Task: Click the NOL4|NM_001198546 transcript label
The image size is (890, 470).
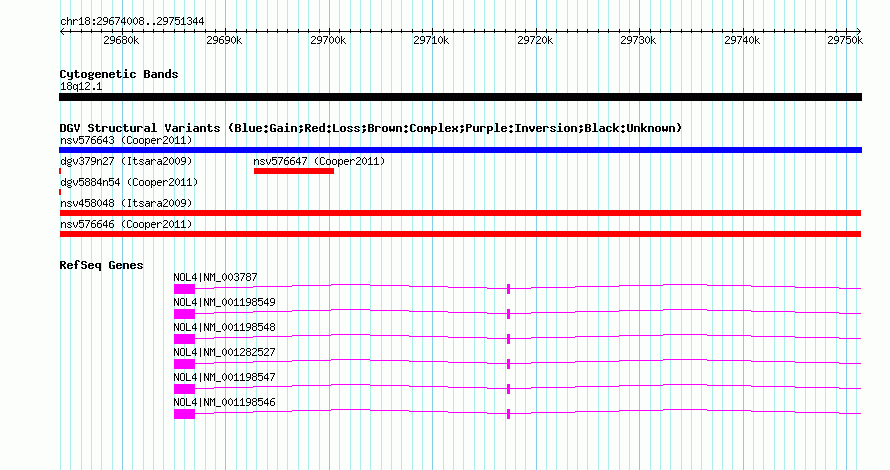Action: coord(224,402)
